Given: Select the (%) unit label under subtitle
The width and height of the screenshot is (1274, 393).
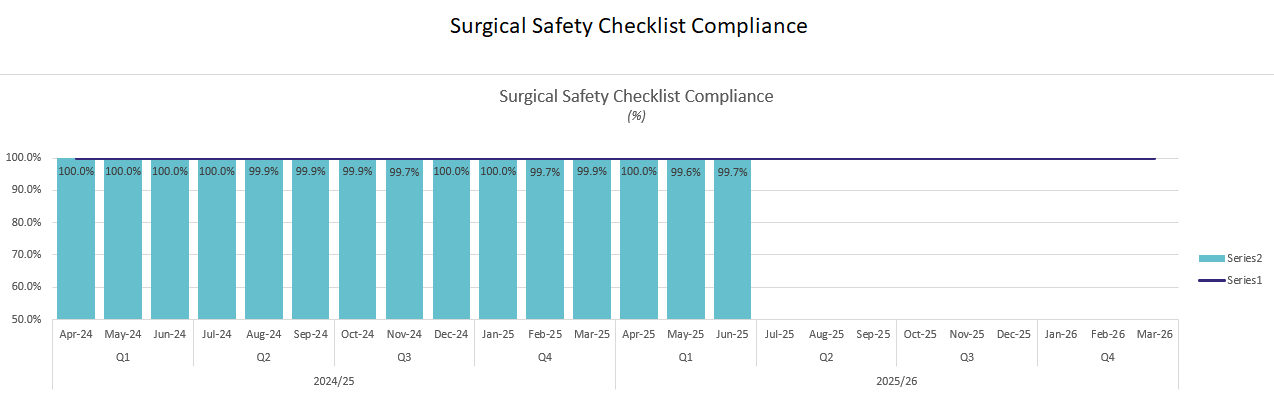Looking at the screenshot, I should 636,115.
